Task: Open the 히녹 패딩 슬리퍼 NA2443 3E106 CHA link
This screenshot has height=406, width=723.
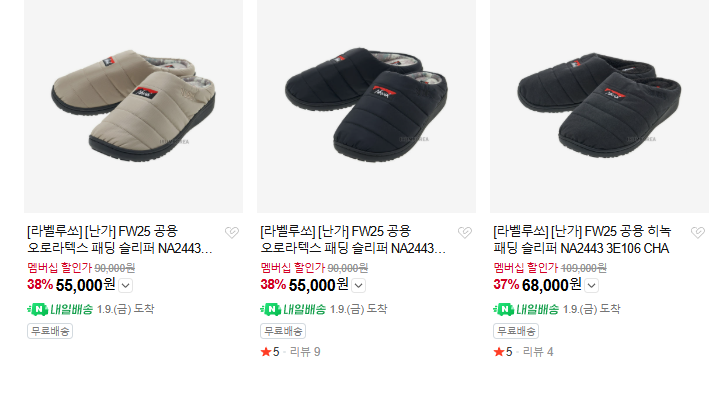Action: [x=582, y=240]
